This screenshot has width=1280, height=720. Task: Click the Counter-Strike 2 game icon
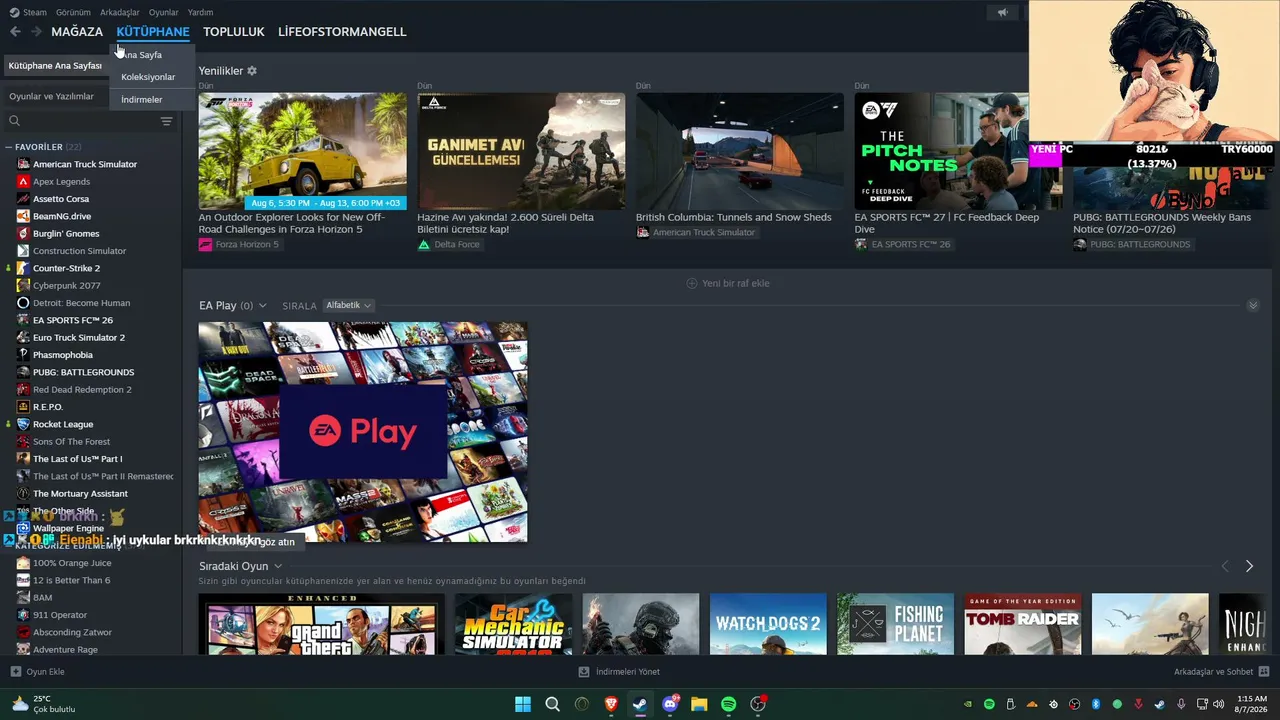point(23,268)
